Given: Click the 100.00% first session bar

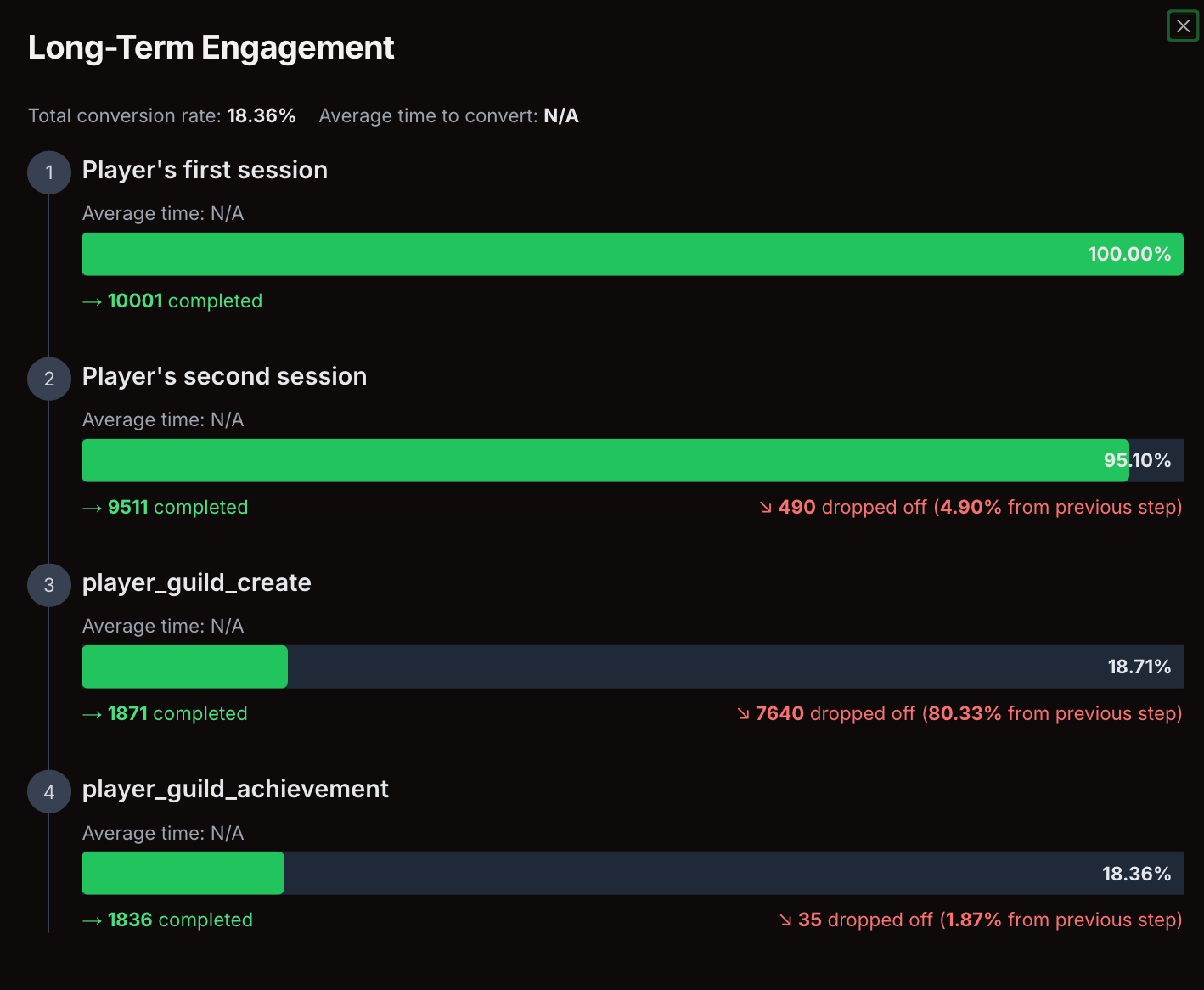Looking at the screenshot, I should pos(632,254).
